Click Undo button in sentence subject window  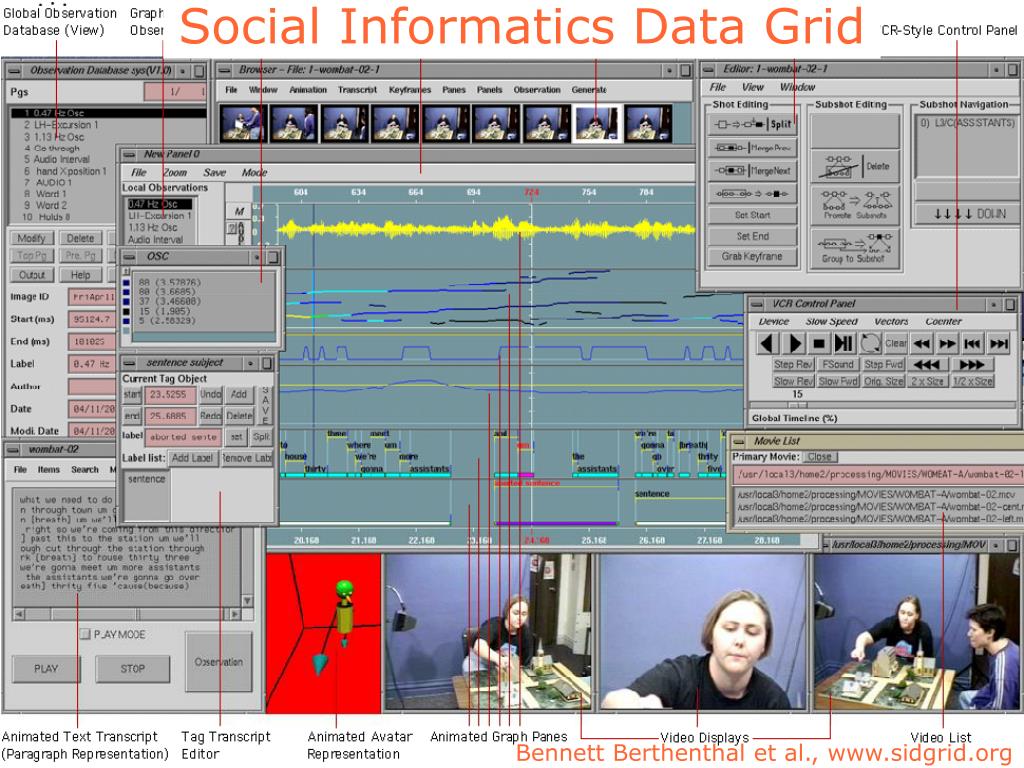pyautogui.click(x=211, y=394)
